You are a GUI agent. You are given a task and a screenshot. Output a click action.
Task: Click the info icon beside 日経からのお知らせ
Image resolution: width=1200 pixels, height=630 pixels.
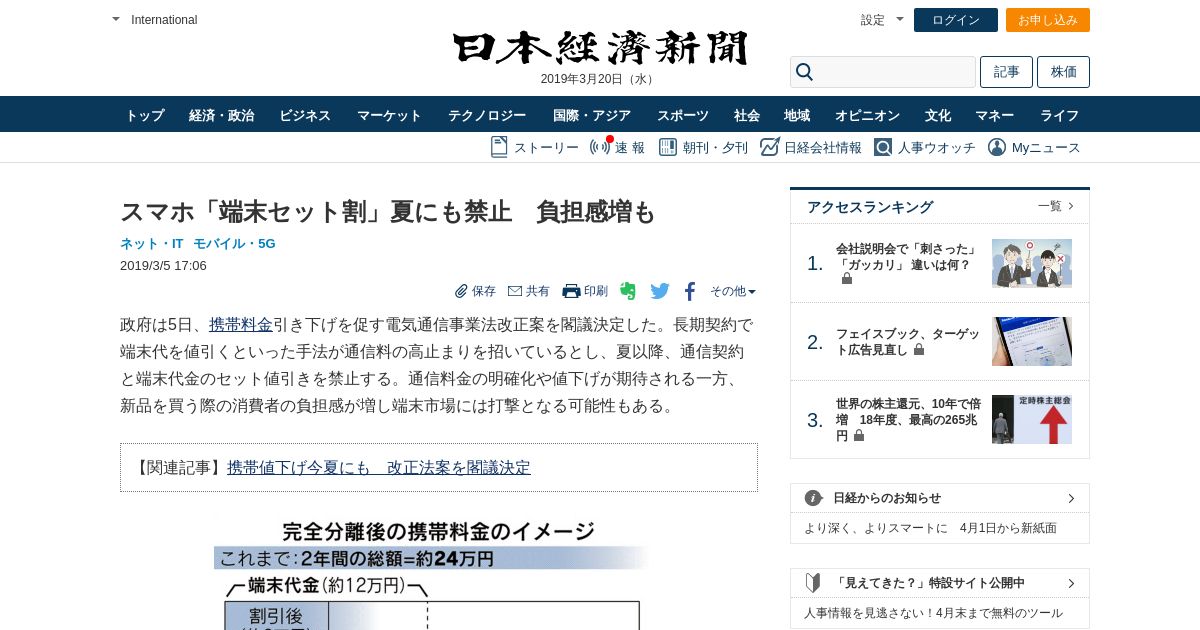[813, 498]
